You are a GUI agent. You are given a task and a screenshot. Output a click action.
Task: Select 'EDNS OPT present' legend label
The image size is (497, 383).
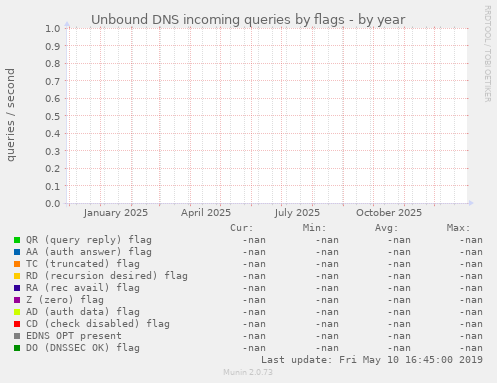[74, 336]
